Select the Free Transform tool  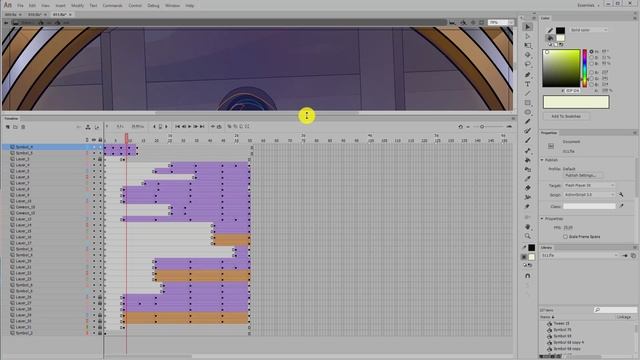click(527, 46)
